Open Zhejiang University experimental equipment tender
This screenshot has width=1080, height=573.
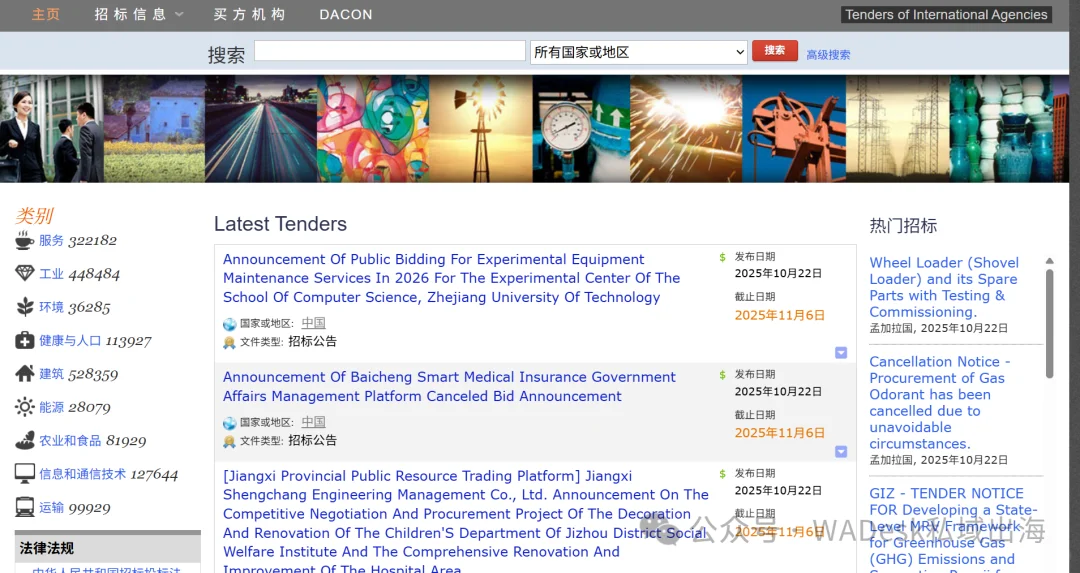click(451, 278)
